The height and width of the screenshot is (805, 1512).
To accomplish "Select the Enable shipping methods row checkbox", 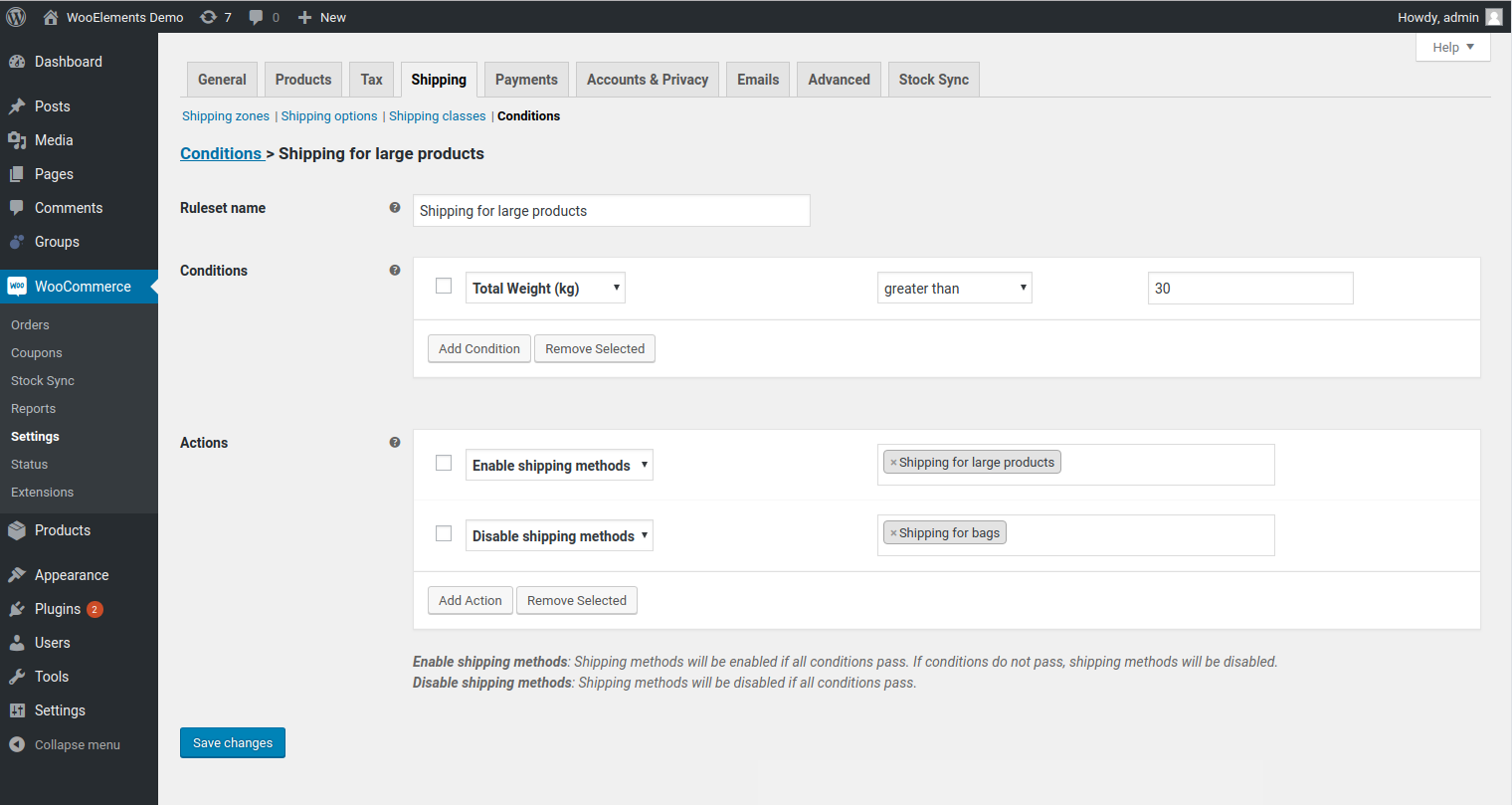I will (444, 463).
